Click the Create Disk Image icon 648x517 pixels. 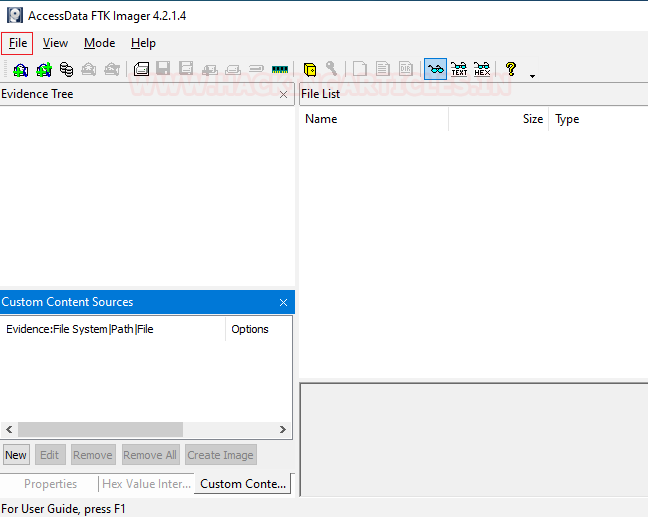click(x=141, y=69)
